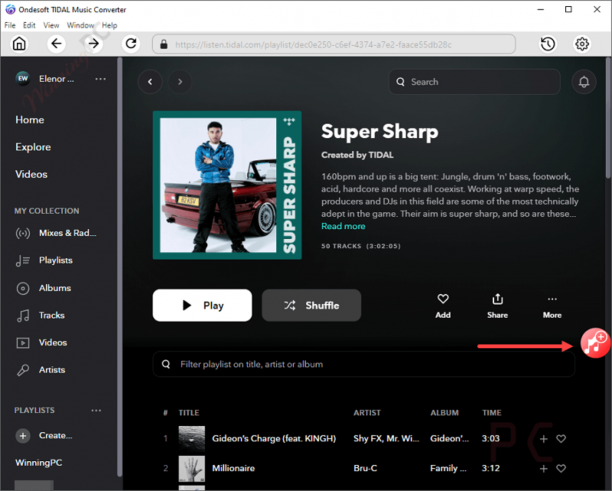
Task: Sort tracks by TITLE column
Action: coord(189,413)
